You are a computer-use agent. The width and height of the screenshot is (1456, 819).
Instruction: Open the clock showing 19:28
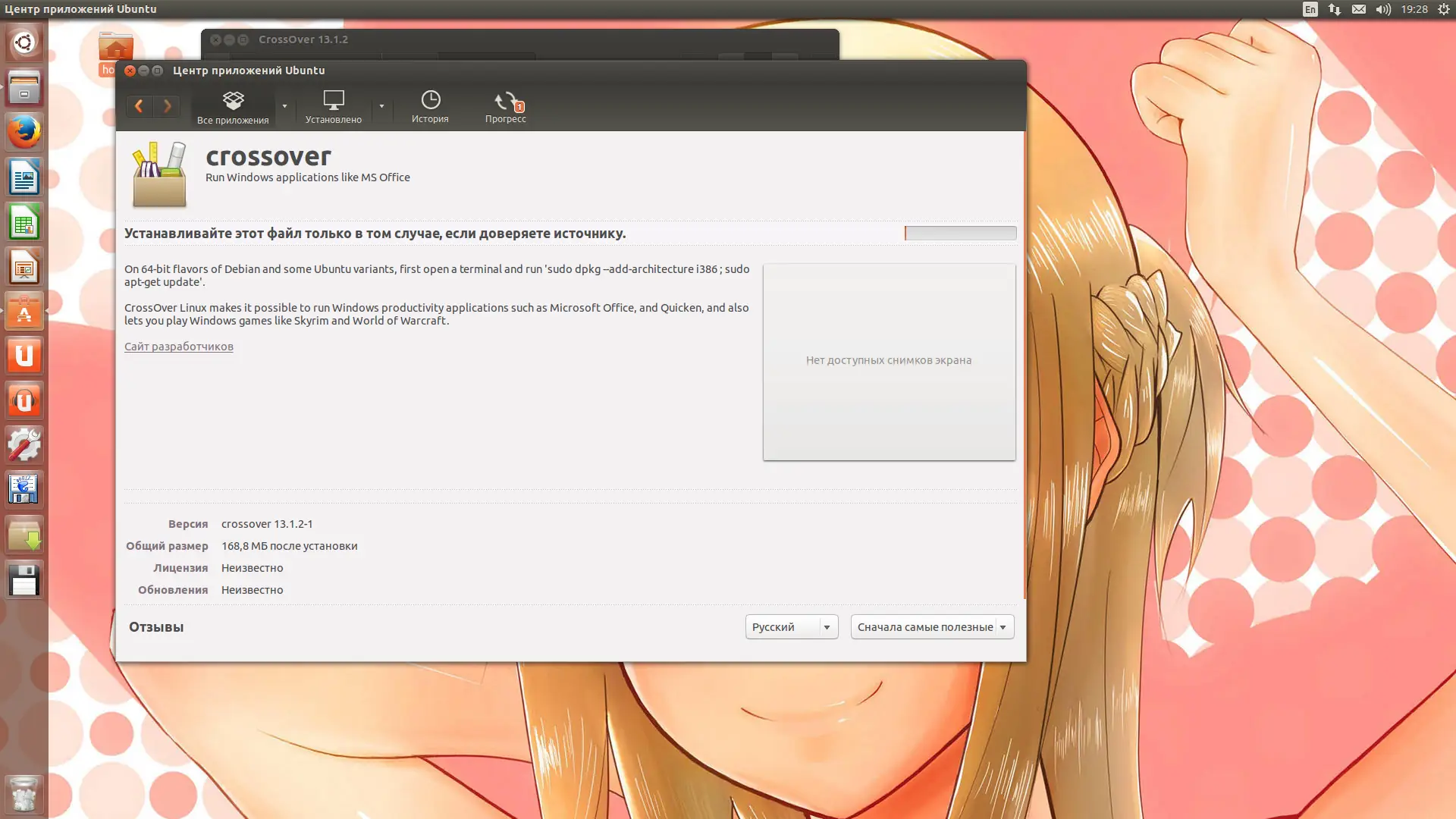point(1414,9)
